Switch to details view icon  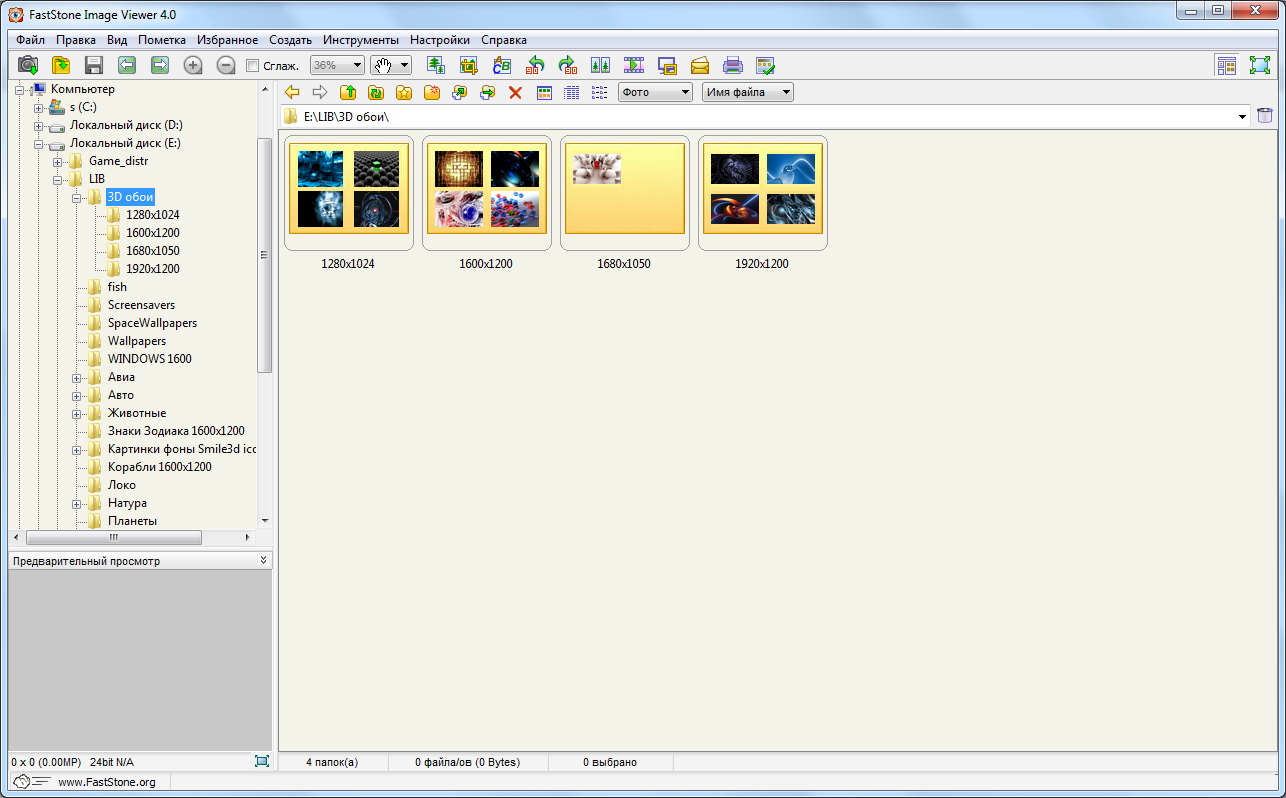coord(572,92)
